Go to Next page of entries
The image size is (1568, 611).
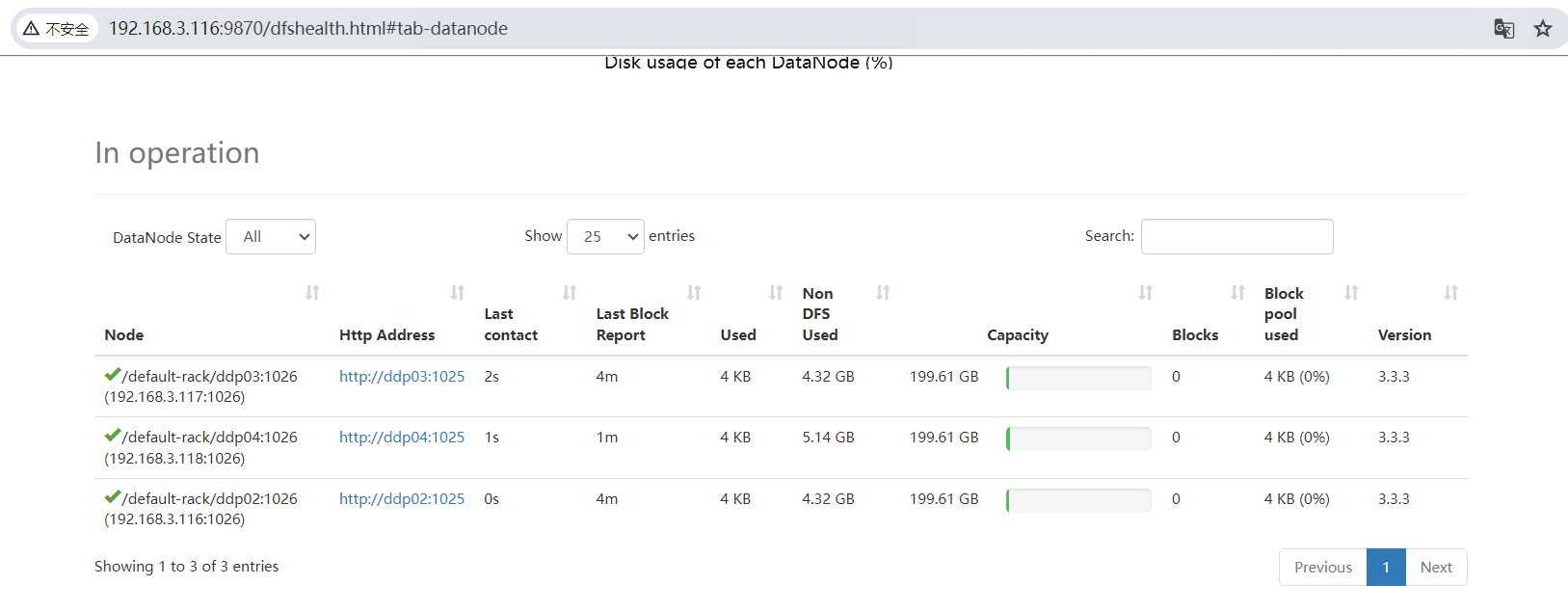point(1435,568)
